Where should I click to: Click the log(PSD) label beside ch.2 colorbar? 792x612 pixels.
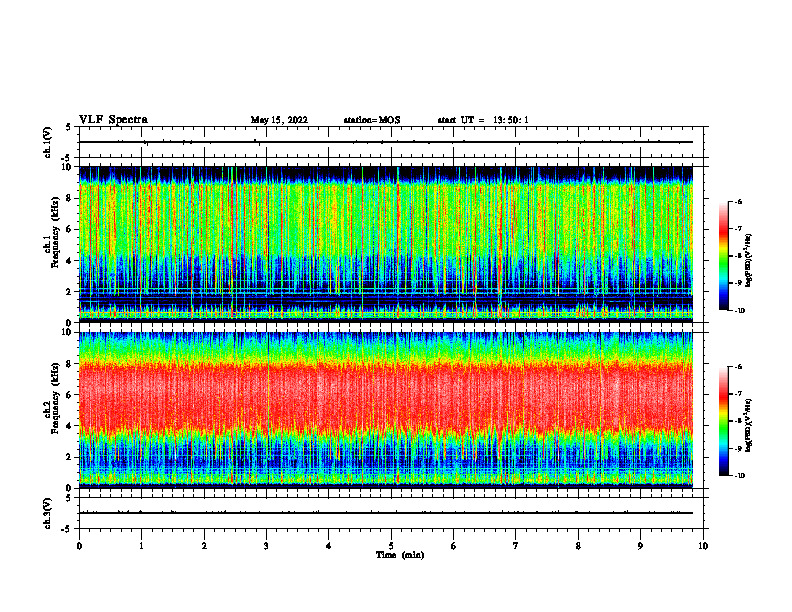coord(748,425)
